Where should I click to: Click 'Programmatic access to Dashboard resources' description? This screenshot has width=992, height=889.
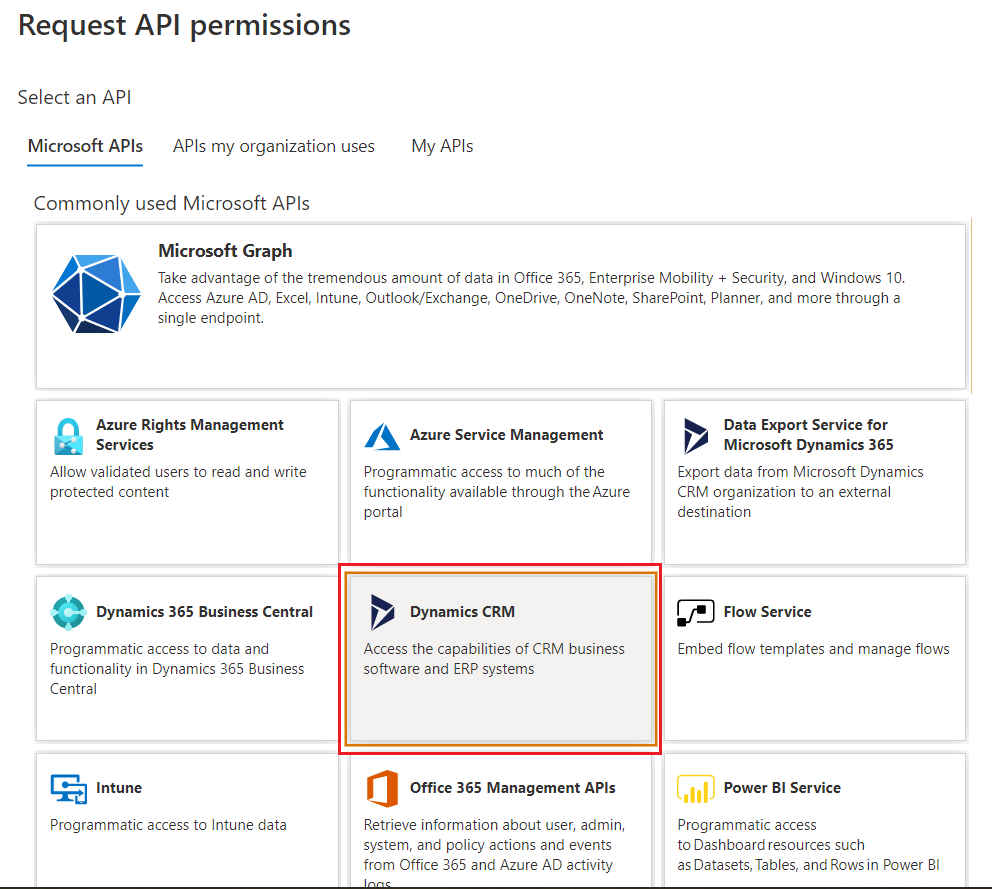coord(809,845)
